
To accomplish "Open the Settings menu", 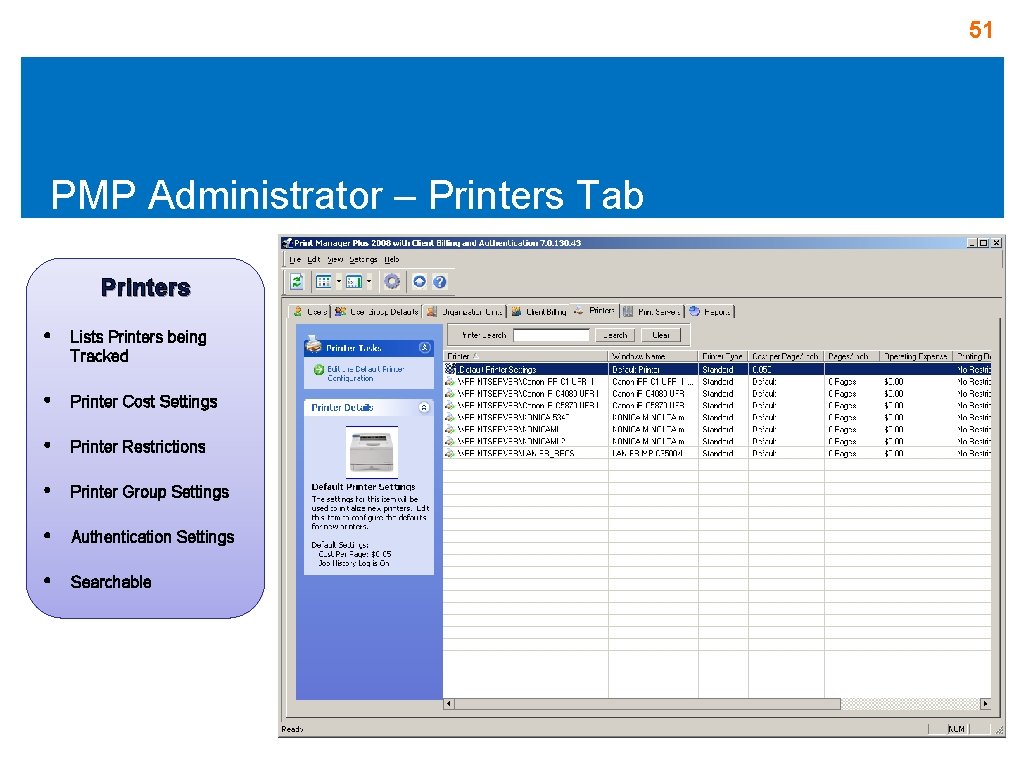I will (x=363, y=259).
